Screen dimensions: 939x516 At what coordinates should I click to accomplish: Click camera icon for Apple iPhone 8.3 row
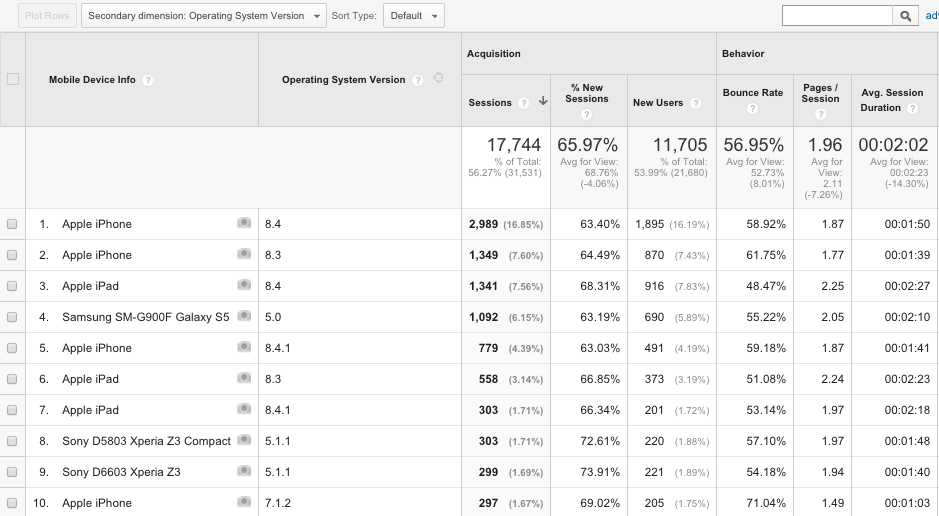[244, 254]
